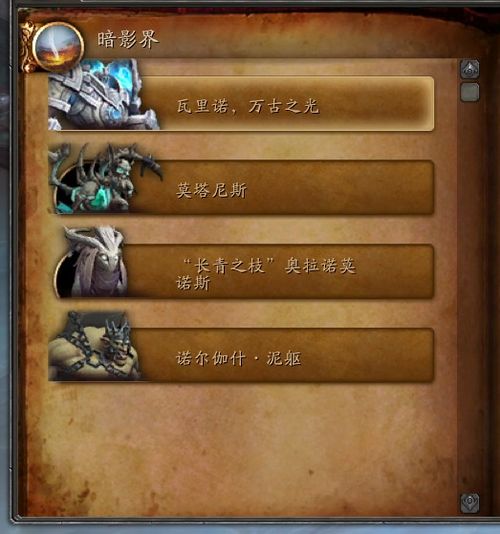Open 诺尔伽什·泥躯 boss entry

click(x=241, y=355)
